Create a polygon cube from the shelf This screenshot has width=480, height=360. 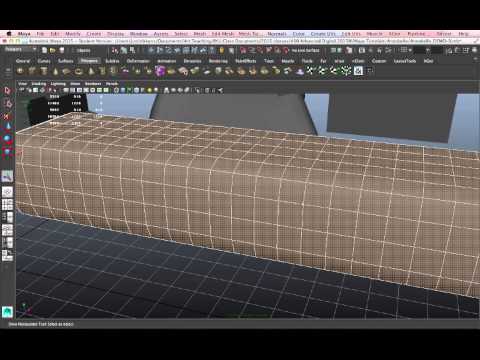pyautogui.click(x=32, y=71)
